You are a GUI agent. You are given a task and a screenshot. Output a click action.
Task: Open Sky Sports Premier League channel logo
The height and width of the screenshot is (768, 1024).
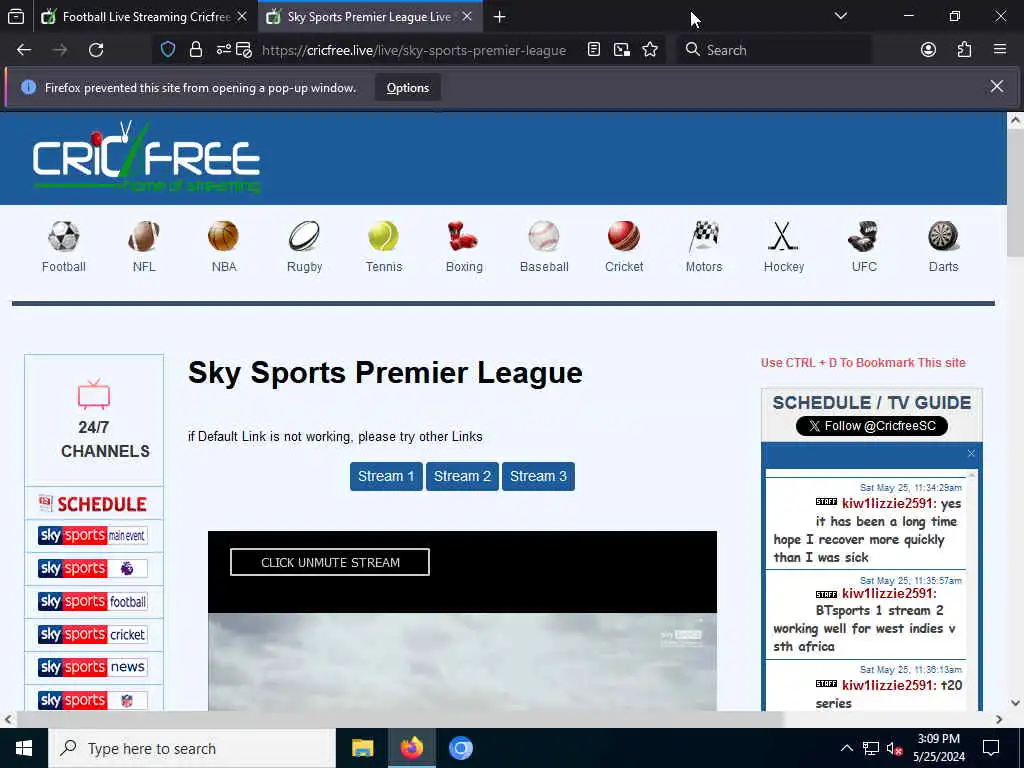(93, 568)
